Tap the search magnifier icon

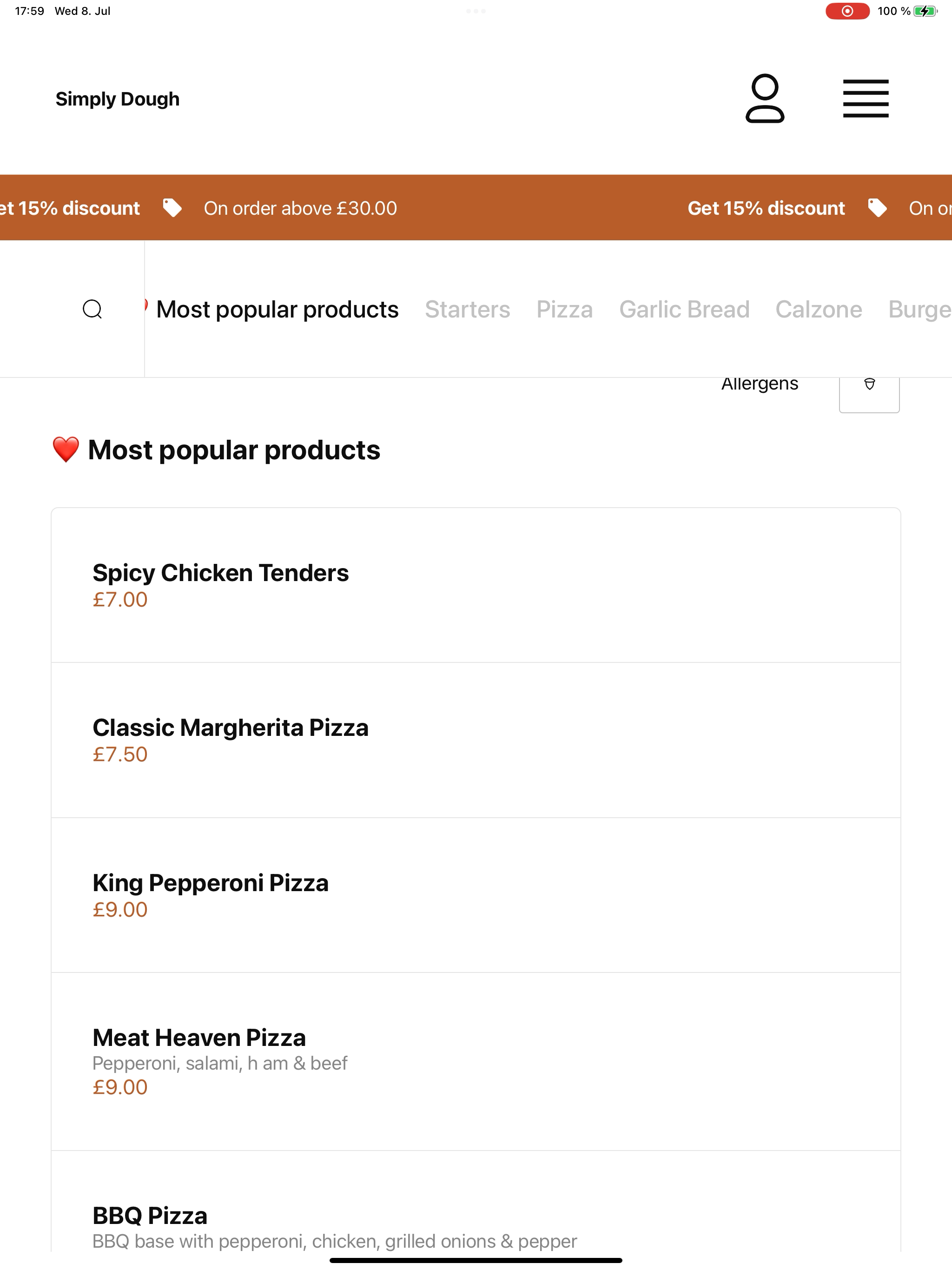click(93, 309)
